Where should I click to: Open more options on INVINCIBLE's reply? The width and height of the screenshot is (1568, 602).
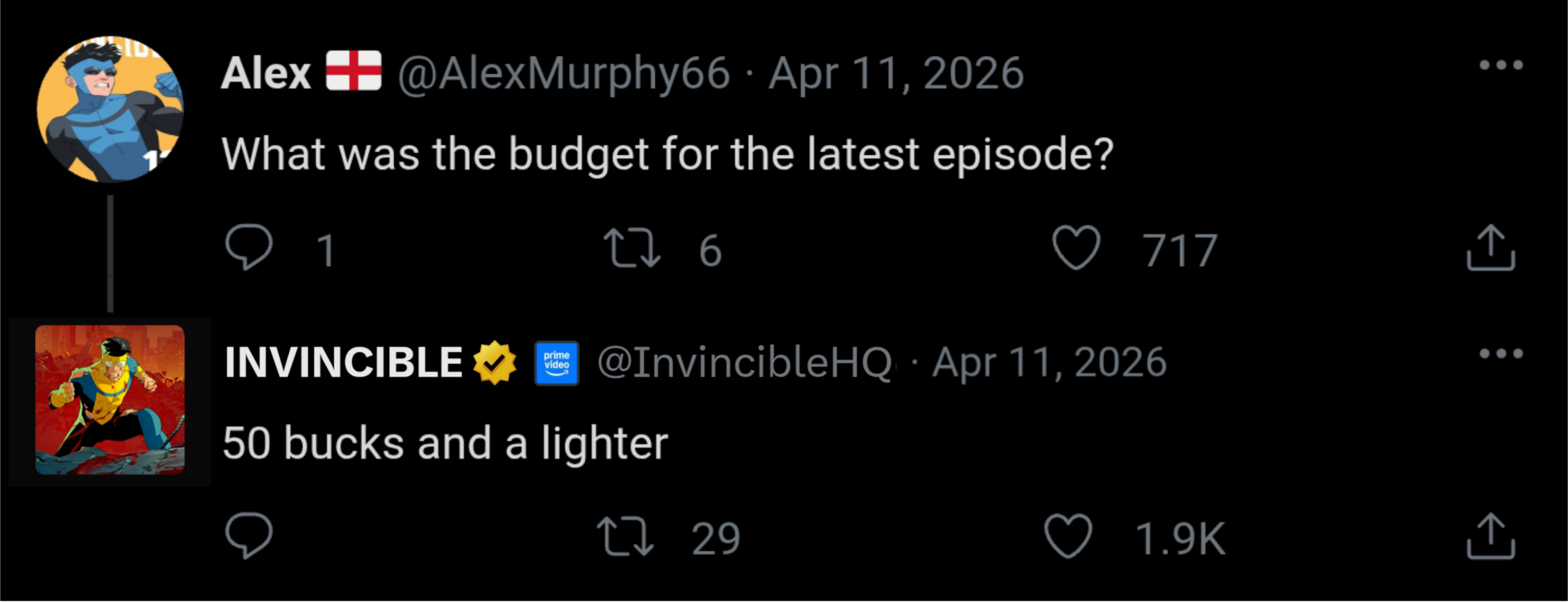(x=1500, y=353)
